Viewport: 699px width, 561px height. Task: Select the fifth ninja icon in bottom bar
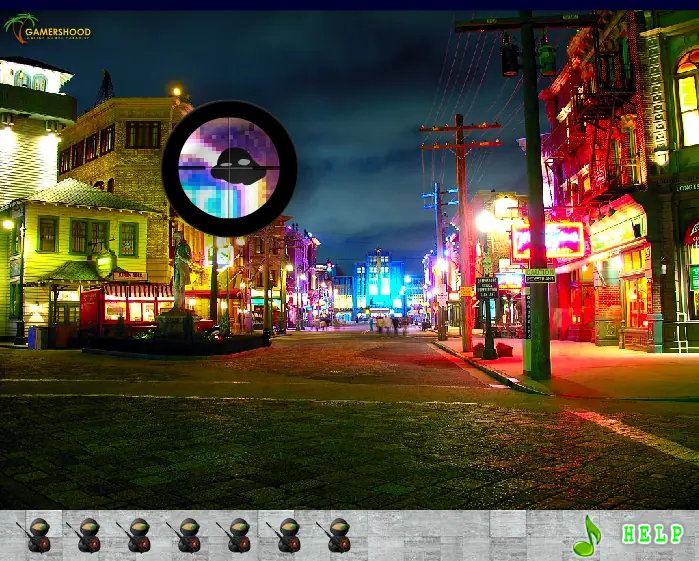235,535
